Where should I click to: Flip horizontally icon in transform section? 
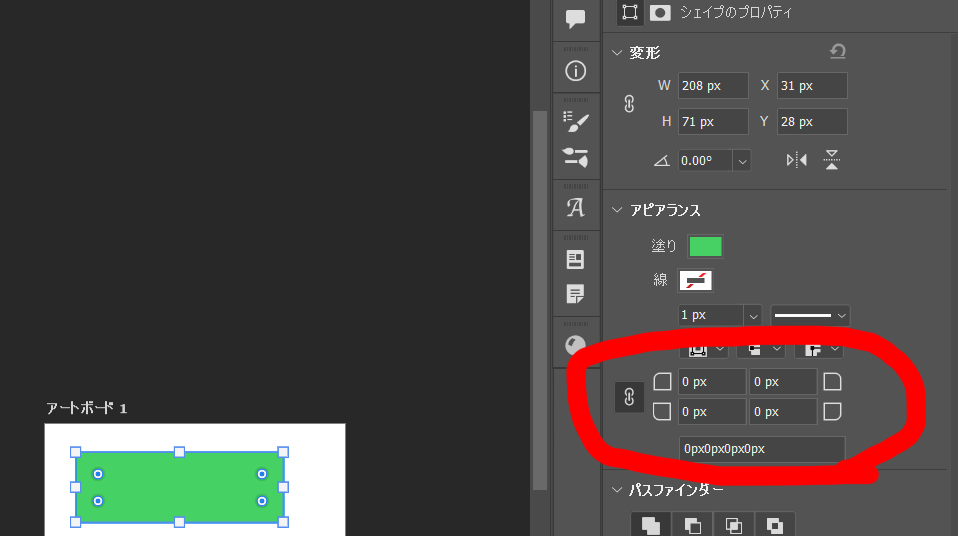pos(797,160)
